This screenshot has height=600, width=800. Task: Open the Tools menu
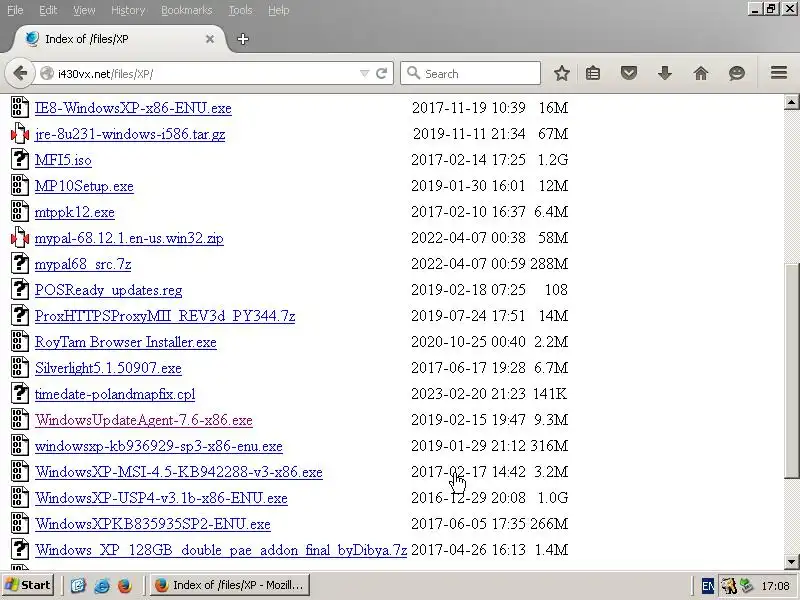click(x=240, y=10)
